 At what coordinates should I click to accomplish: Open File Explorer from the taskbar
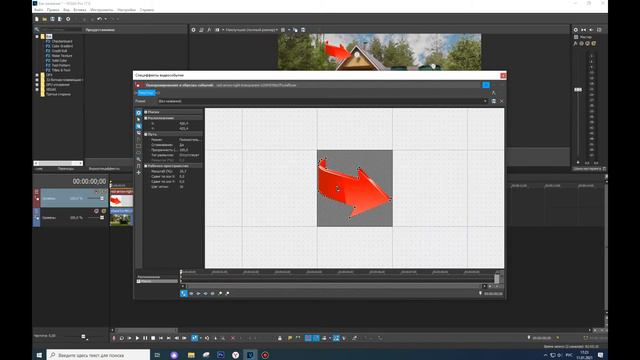point(191,355)
